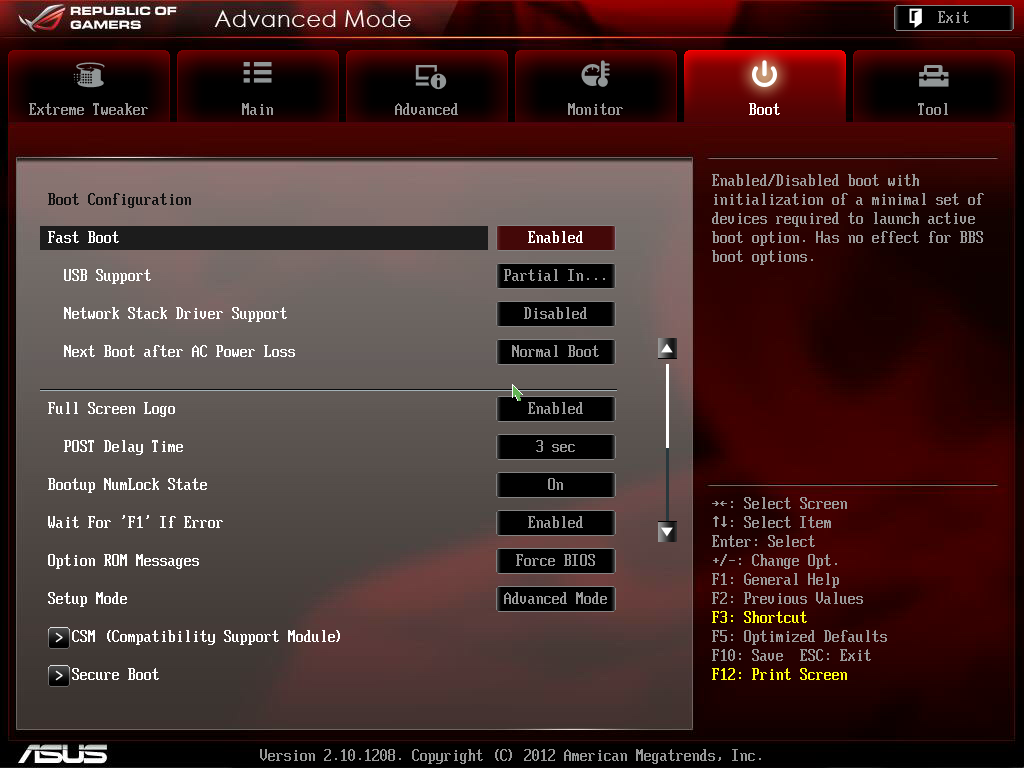Select the Option ROM Messages label
The width and height of the screenshot is (1024, 768).
[123, 560]
